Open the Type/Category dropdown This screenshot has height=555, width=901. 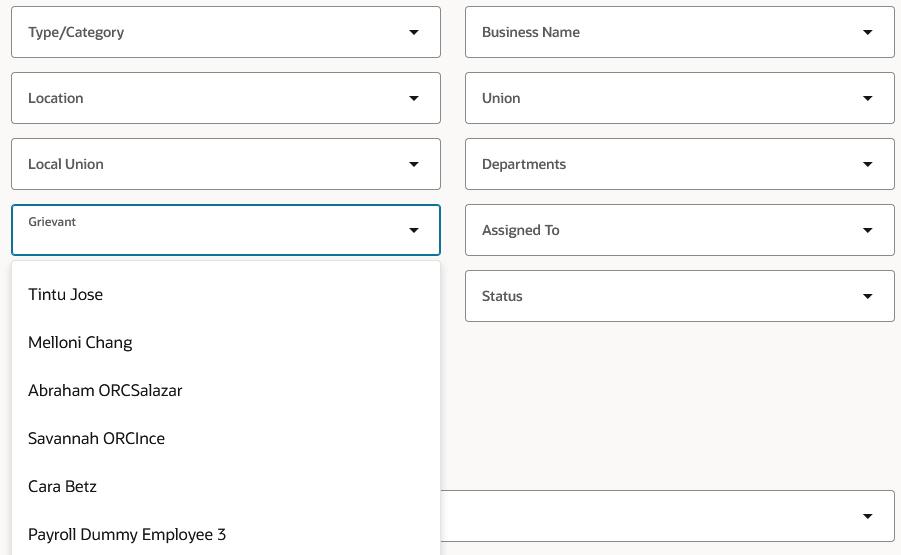226,32
